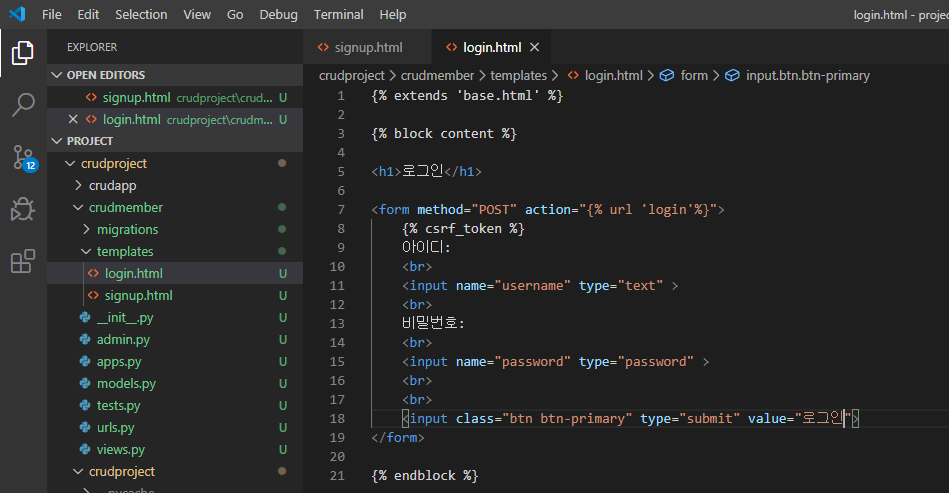
Task: Open the View menu
Action: point(197,15)
